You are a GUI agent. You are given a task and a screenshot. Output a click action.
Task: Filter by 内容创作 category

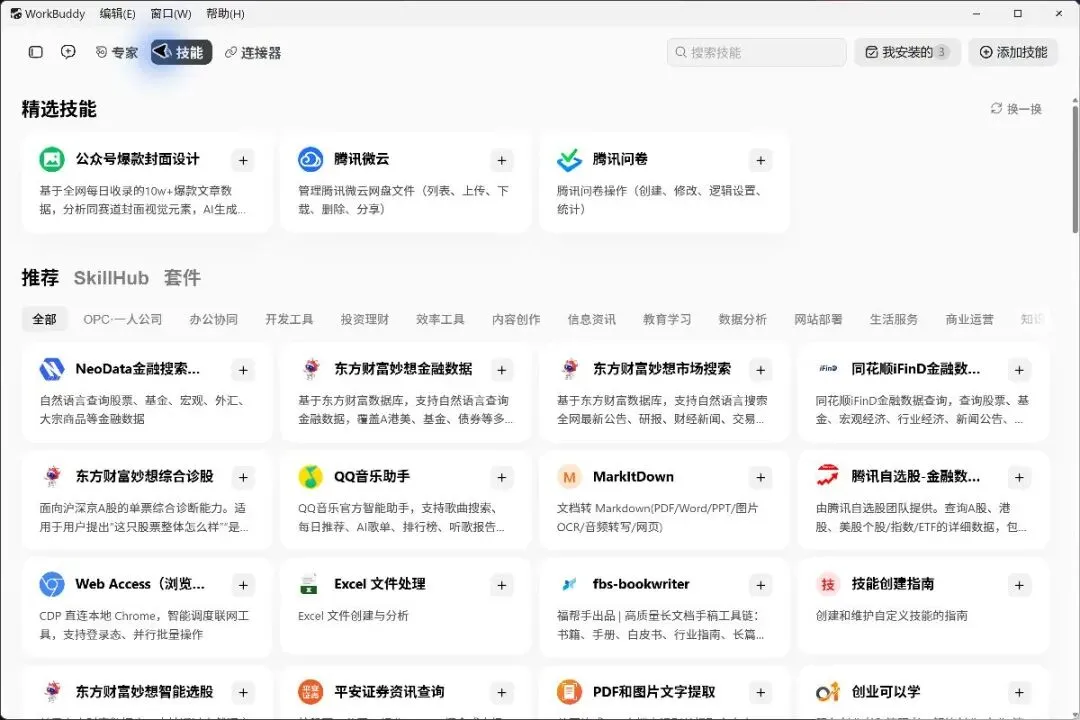[516, 319]
